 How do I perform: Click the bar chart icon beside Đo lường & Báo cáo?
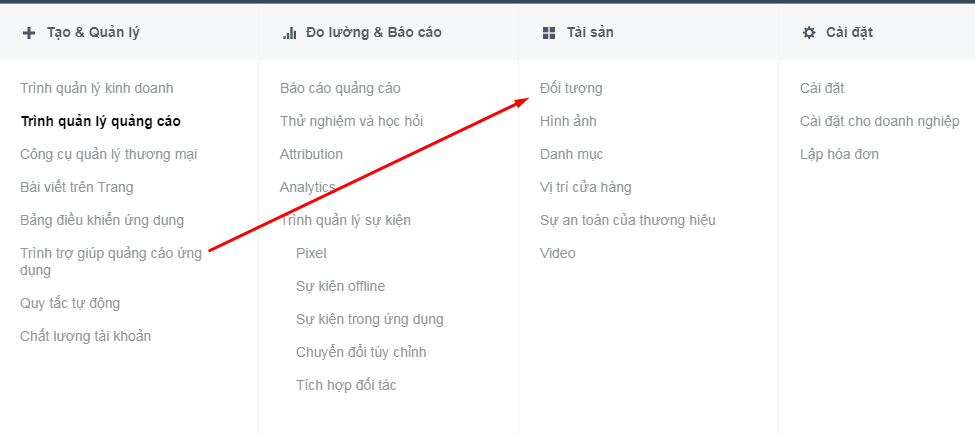[289, 33]
